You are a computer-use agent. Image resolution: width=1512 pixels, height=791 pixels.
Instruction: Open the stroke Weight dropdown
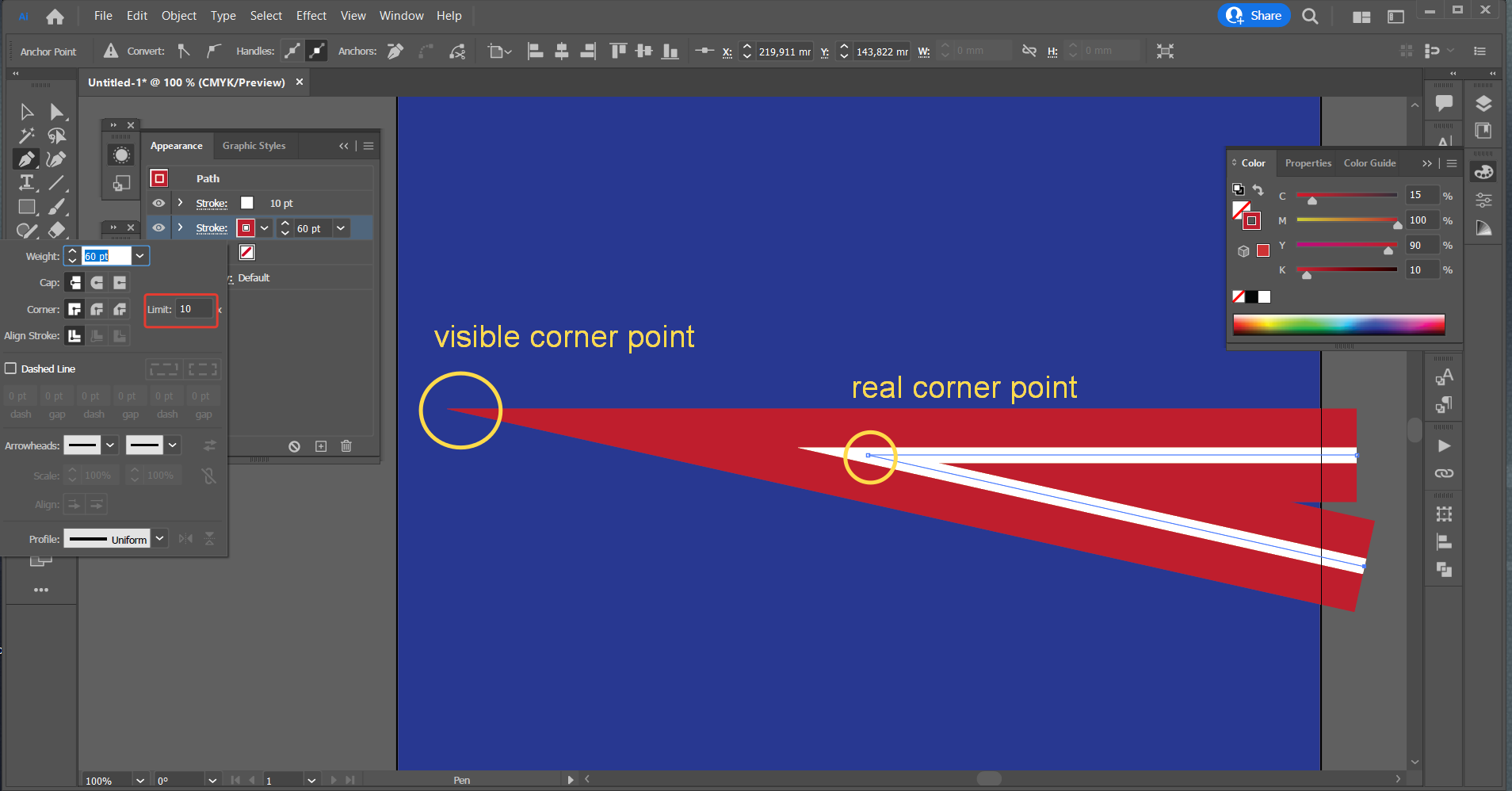[139, 255]
